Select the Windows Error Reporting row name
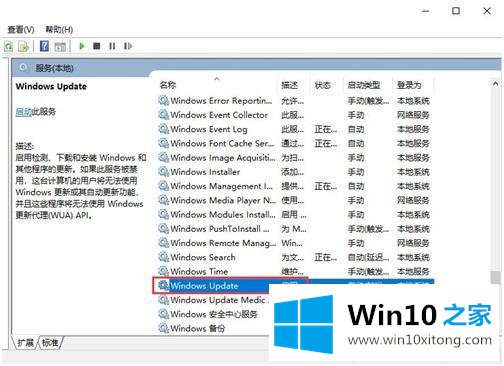 pos(221,100)
